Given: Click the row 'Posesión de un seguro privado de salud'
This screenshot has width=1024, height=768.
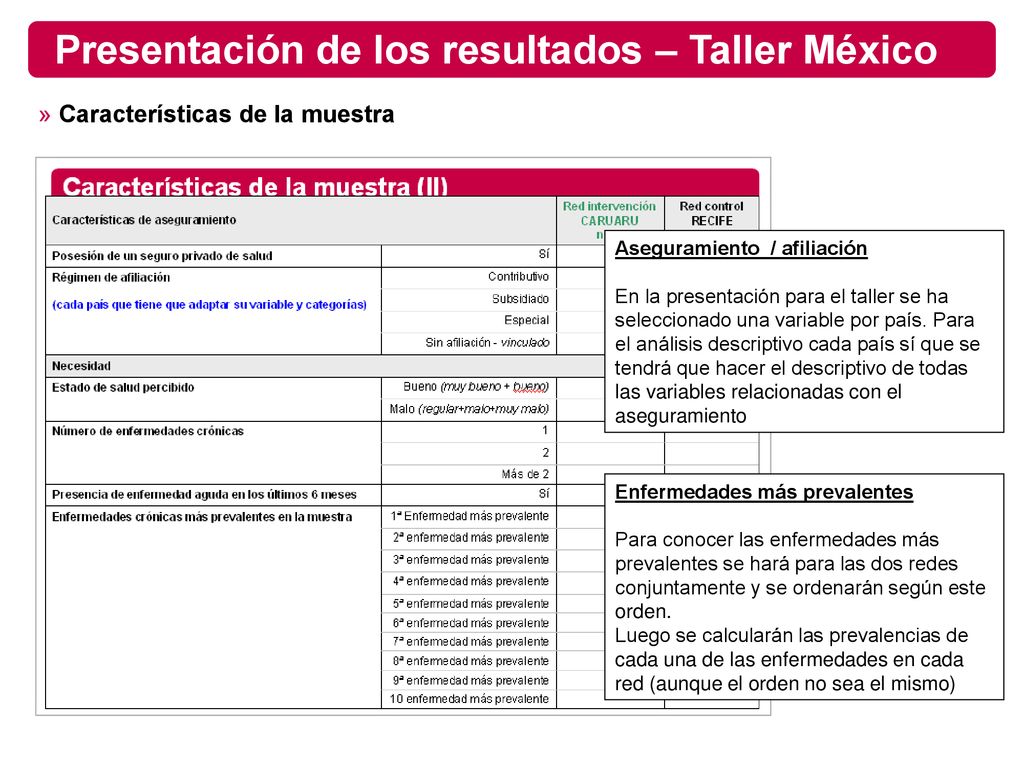Looking at the screenshot, I should (162, 256).
